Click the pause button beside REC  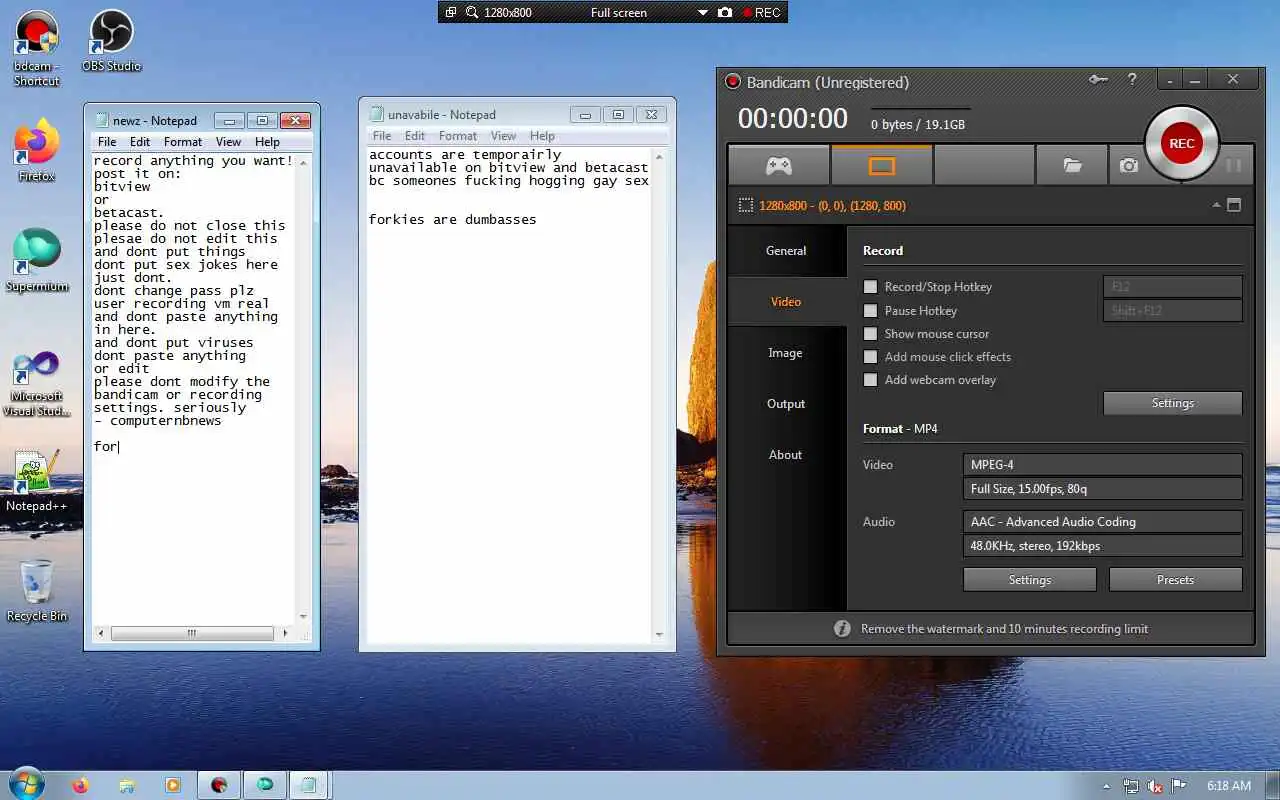coord(1234,165)
